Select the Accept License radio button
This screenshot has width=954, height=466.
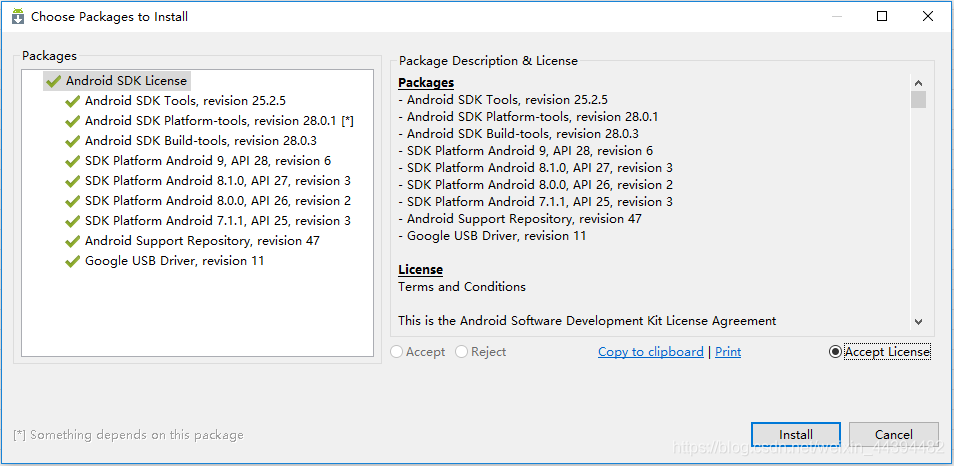click(x=835, y=352)
